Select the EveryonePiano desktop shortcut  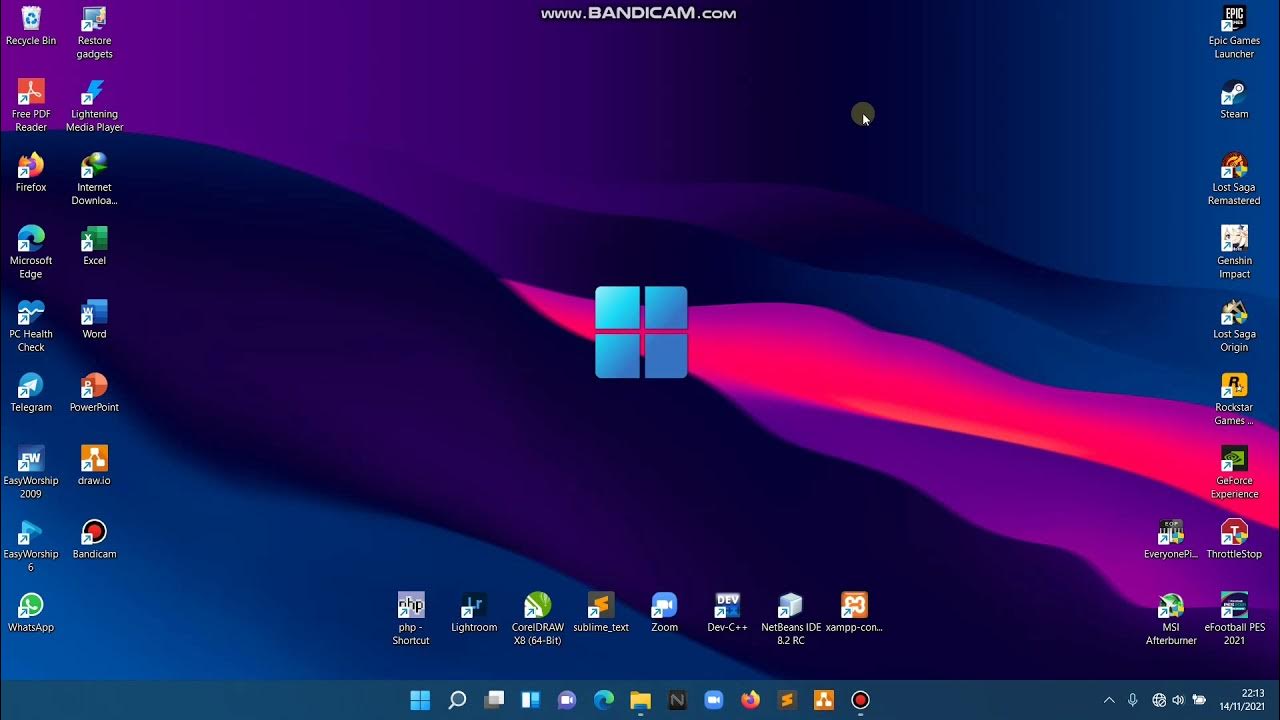pyautogui.click(x=1171, y=539)
